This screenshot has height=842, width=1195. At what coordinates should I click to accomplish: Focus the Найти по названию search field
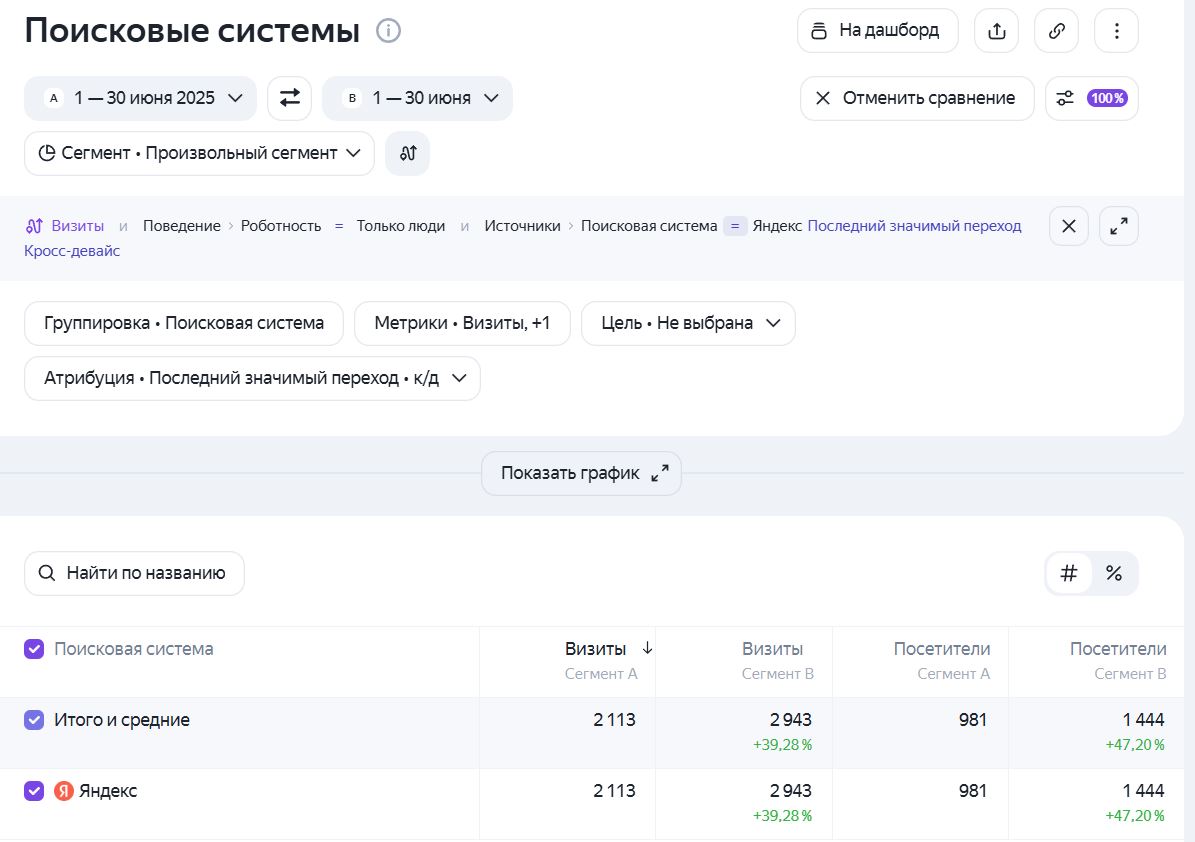[x=134, y=573]
